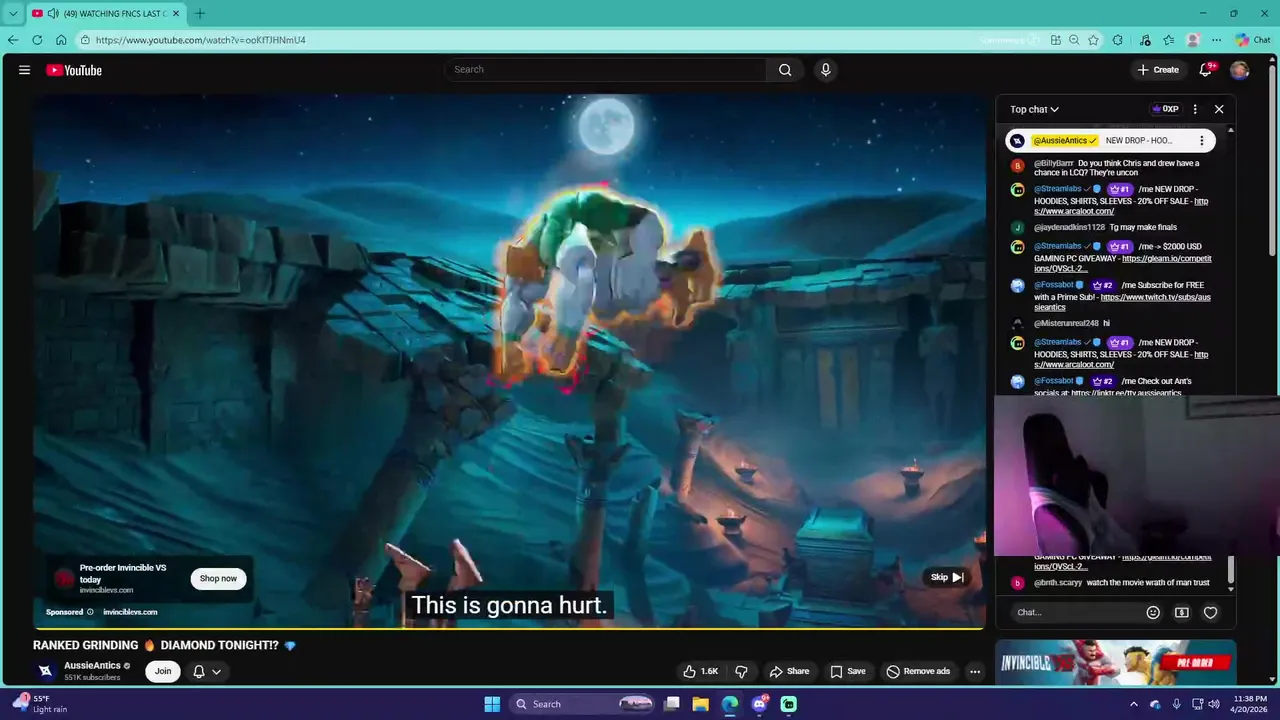1280x720 pixels.
Task: Click the browser address bar URL
Action: pyautogui.click(x=200, y=40)
